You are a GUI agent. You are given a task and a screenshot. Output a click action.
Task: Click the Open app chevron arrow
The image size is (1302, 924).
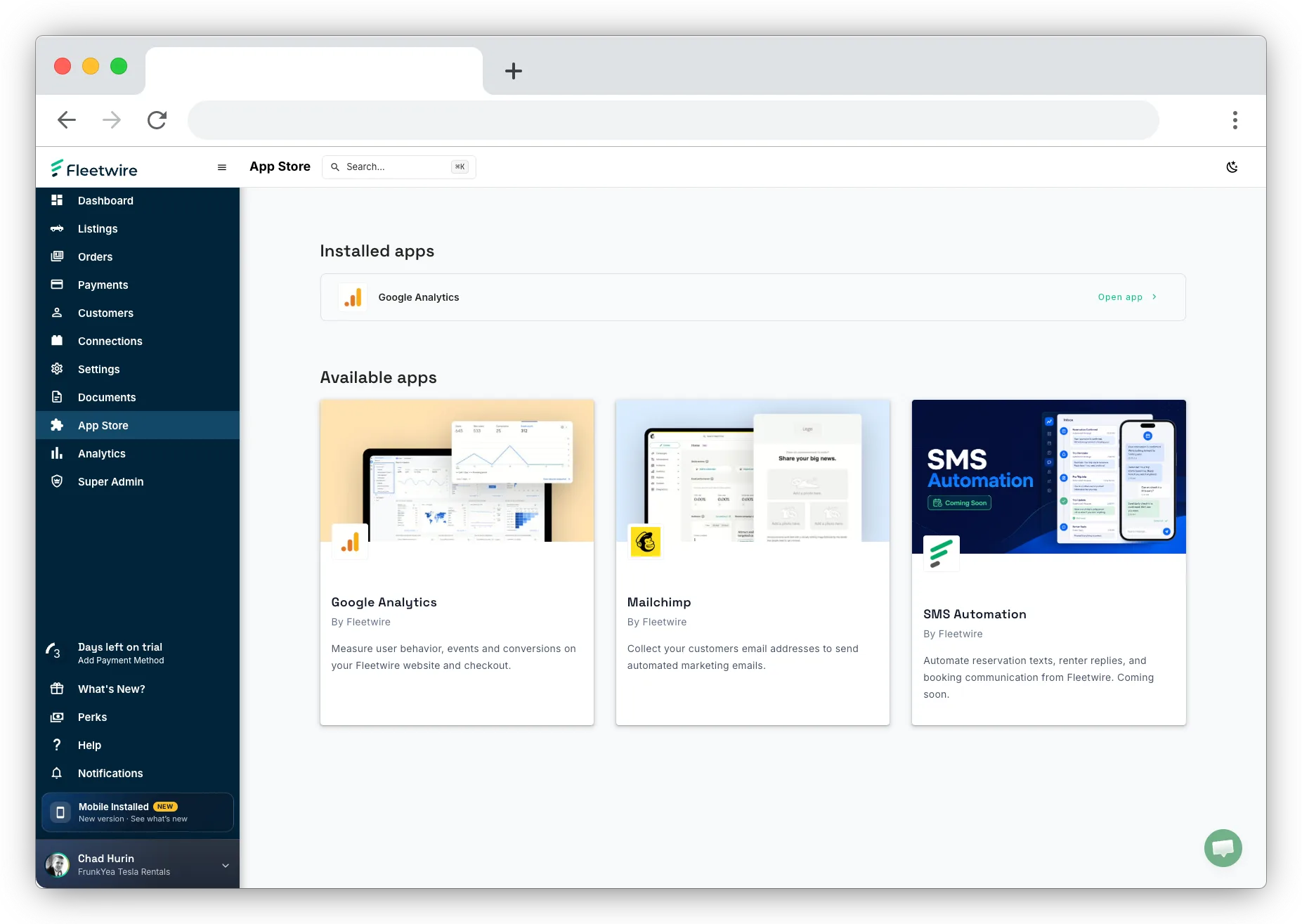(1154, 297)
